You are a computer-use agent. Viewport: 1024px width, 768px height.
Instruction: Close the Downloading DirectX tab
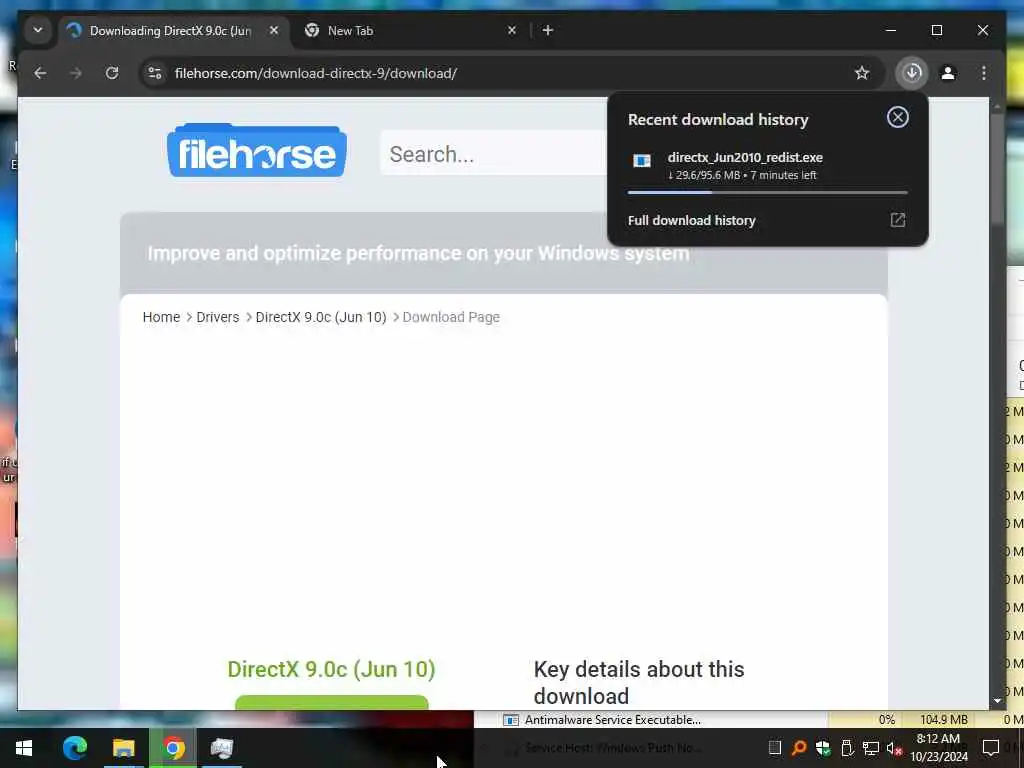tap(274, 30)
